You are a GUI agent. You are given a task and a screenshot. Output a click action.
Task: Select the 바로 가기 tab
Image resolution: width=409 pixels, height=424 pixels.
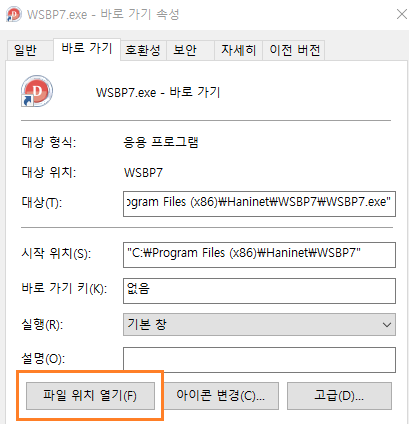tap(87, 49)
